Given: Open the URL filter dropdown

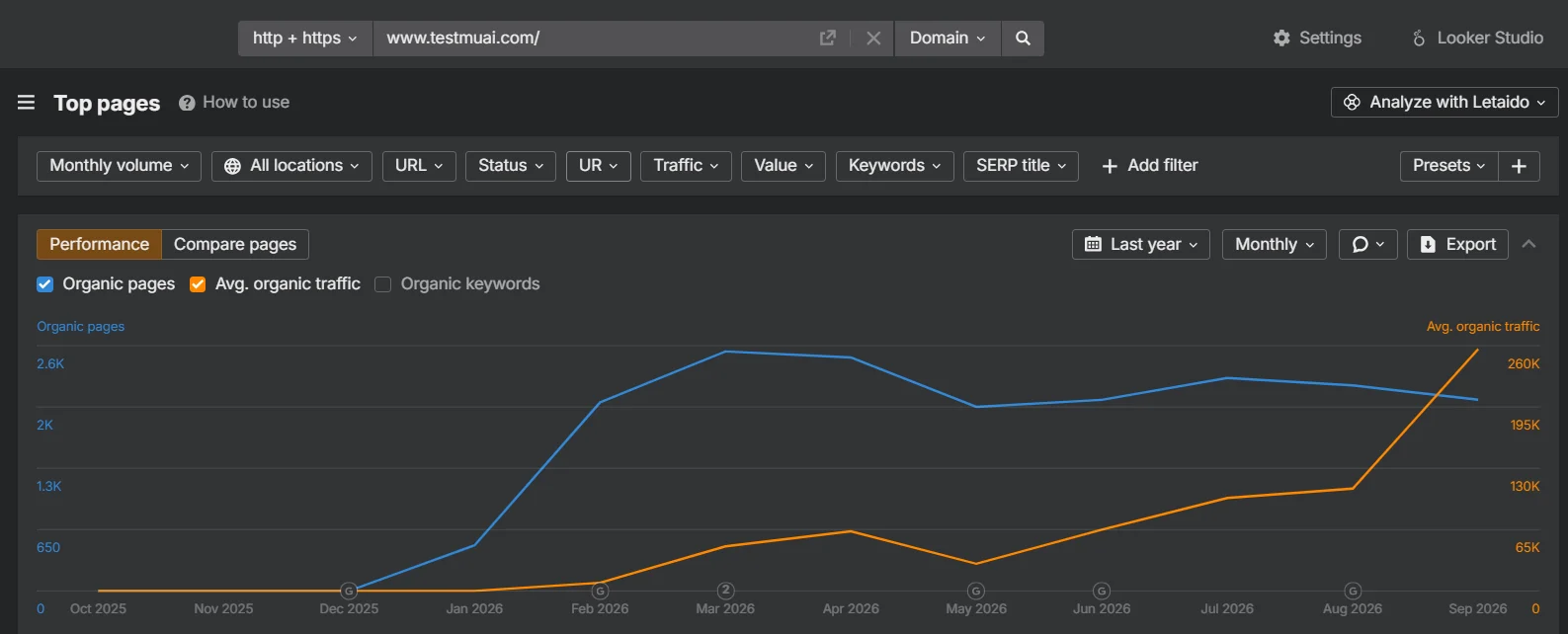Looking at the screenshot, I should pyautogui.click(x=419, y=166).
